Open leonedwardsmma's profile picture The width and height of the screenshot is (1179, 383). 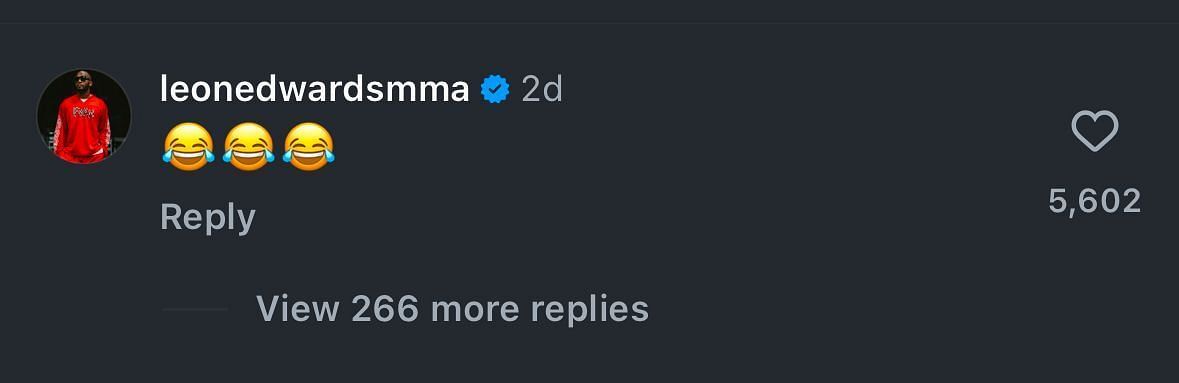pyautogui.click(x=83, y=116)
